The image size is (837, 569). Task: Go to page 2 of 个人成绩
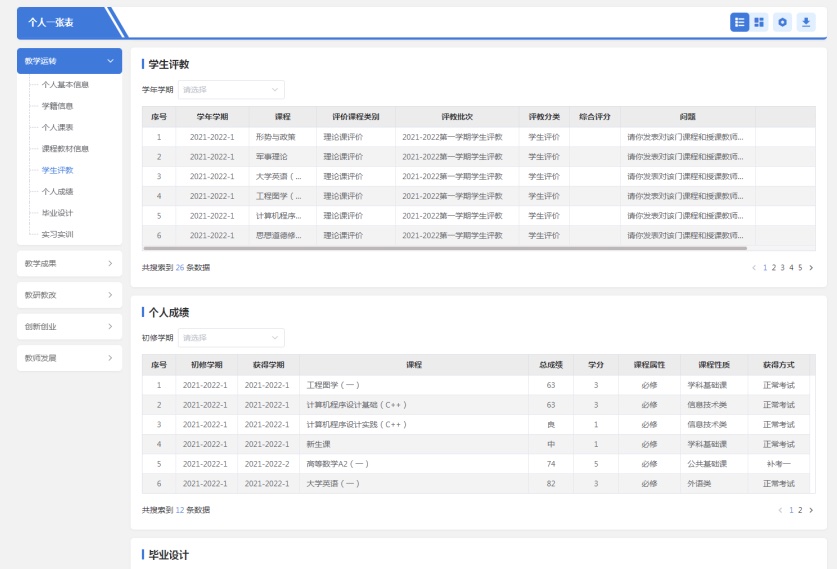(x=799, y=510)
